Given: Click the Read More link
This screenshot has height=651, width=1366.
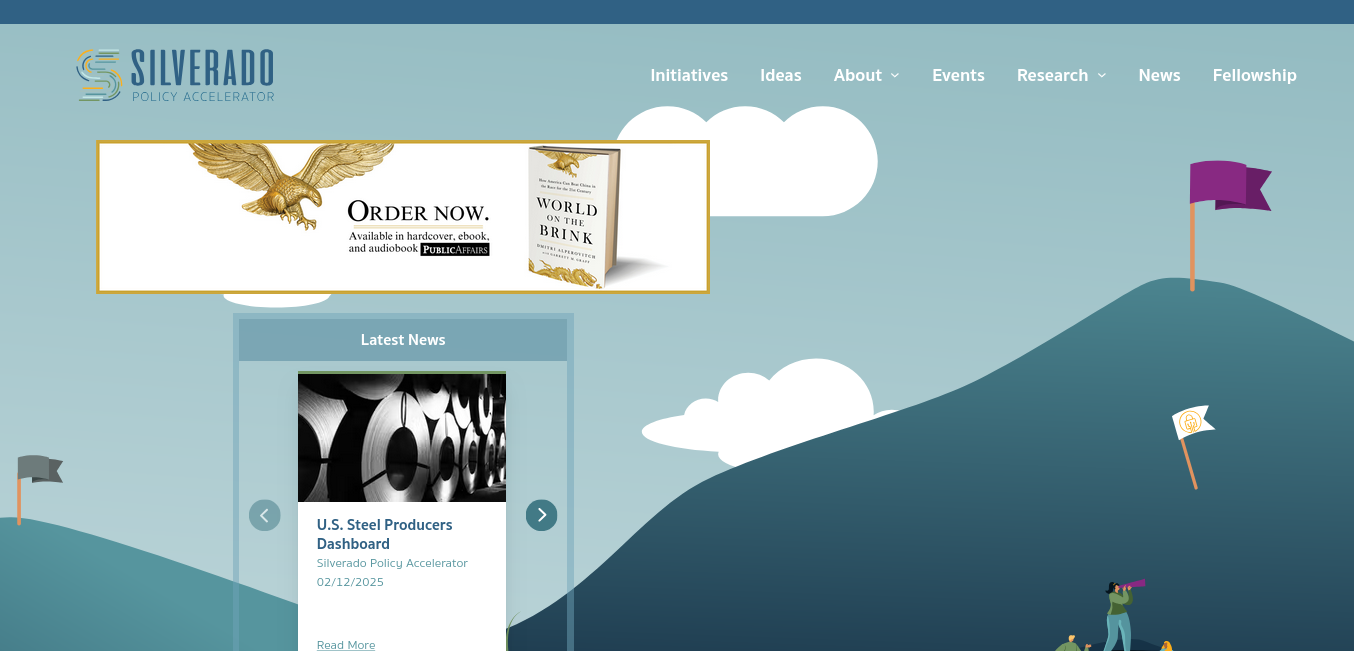Looking at the screenshot, I should (x=346, y=645).
